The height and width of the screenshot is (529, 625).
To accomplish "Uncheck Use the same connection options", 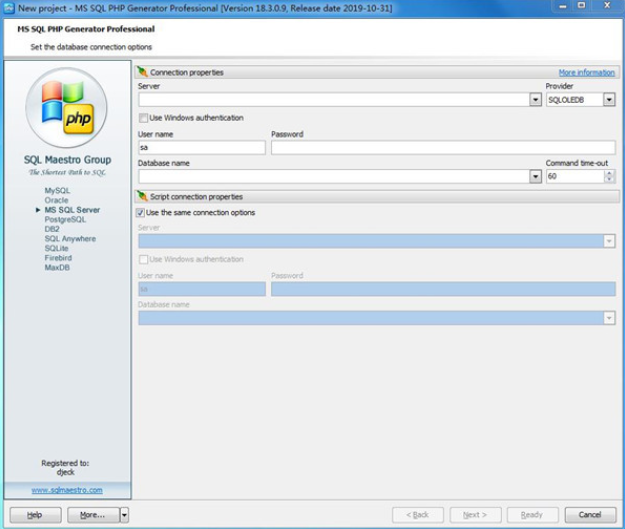I will pyautogui.click(x=141, y=213).
